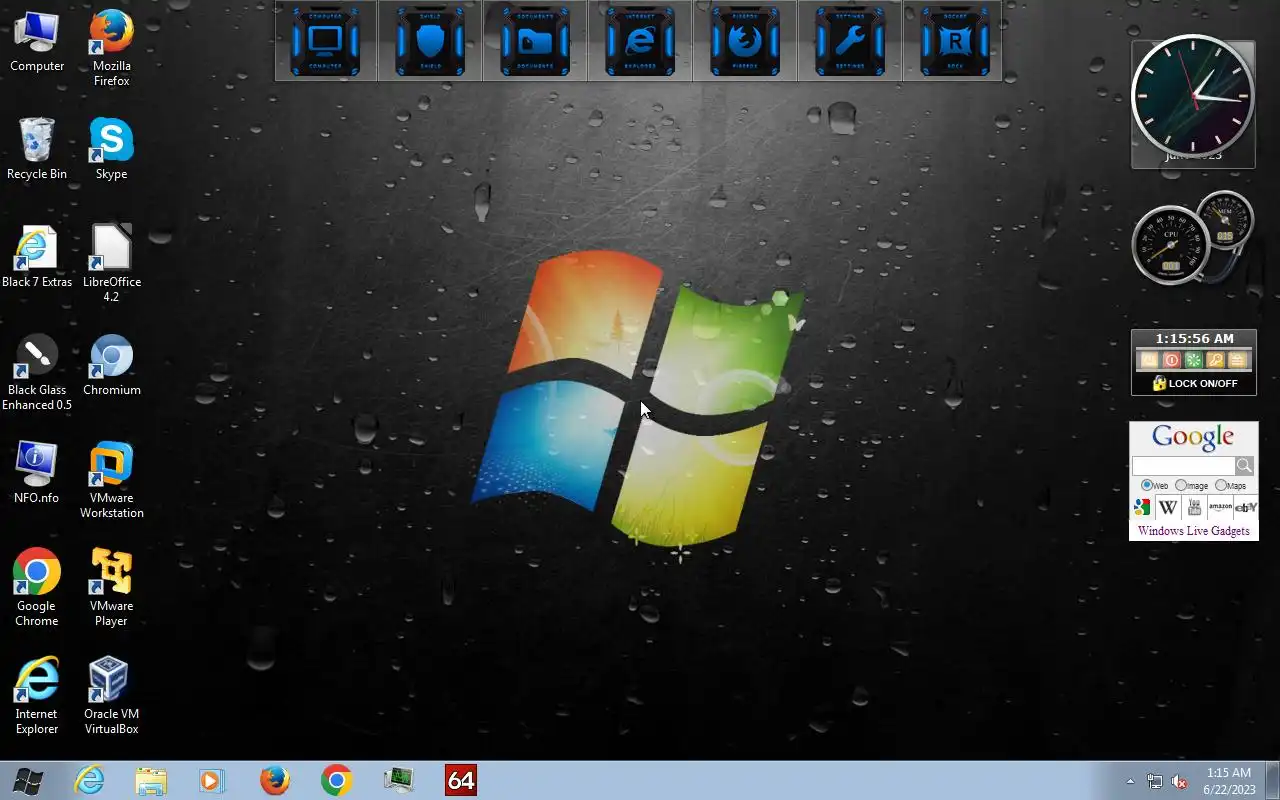
Task: Select the VMware Player desktop shortcut
Action: [111, 589]
